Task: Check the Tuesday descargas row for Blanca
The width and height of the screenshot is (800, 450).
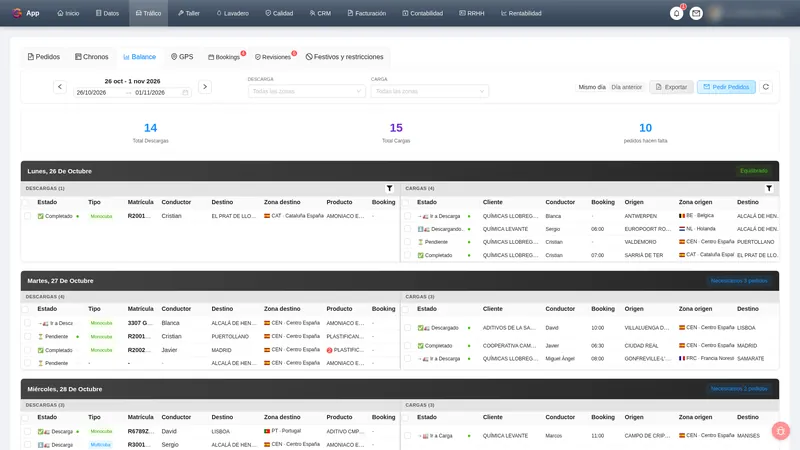Action: point(28,323)
